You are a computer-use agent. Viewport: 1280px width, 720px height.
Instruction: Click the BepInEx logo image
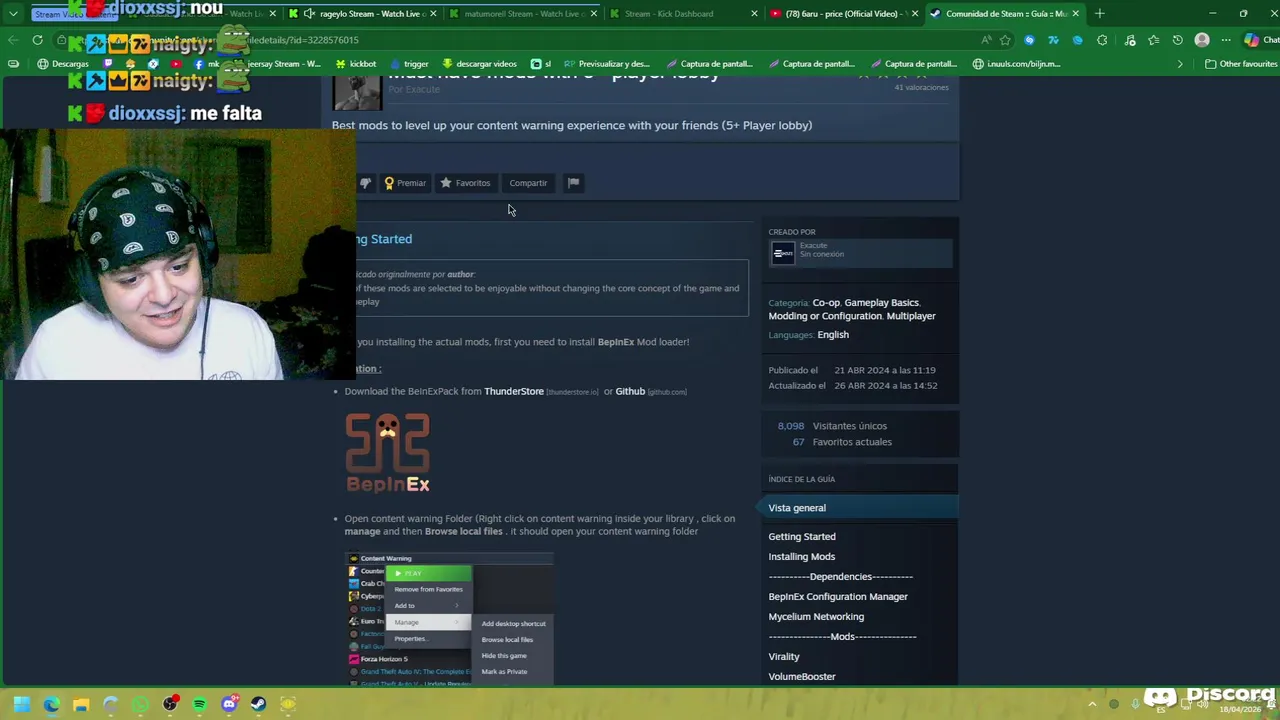[x=388, y=453]
